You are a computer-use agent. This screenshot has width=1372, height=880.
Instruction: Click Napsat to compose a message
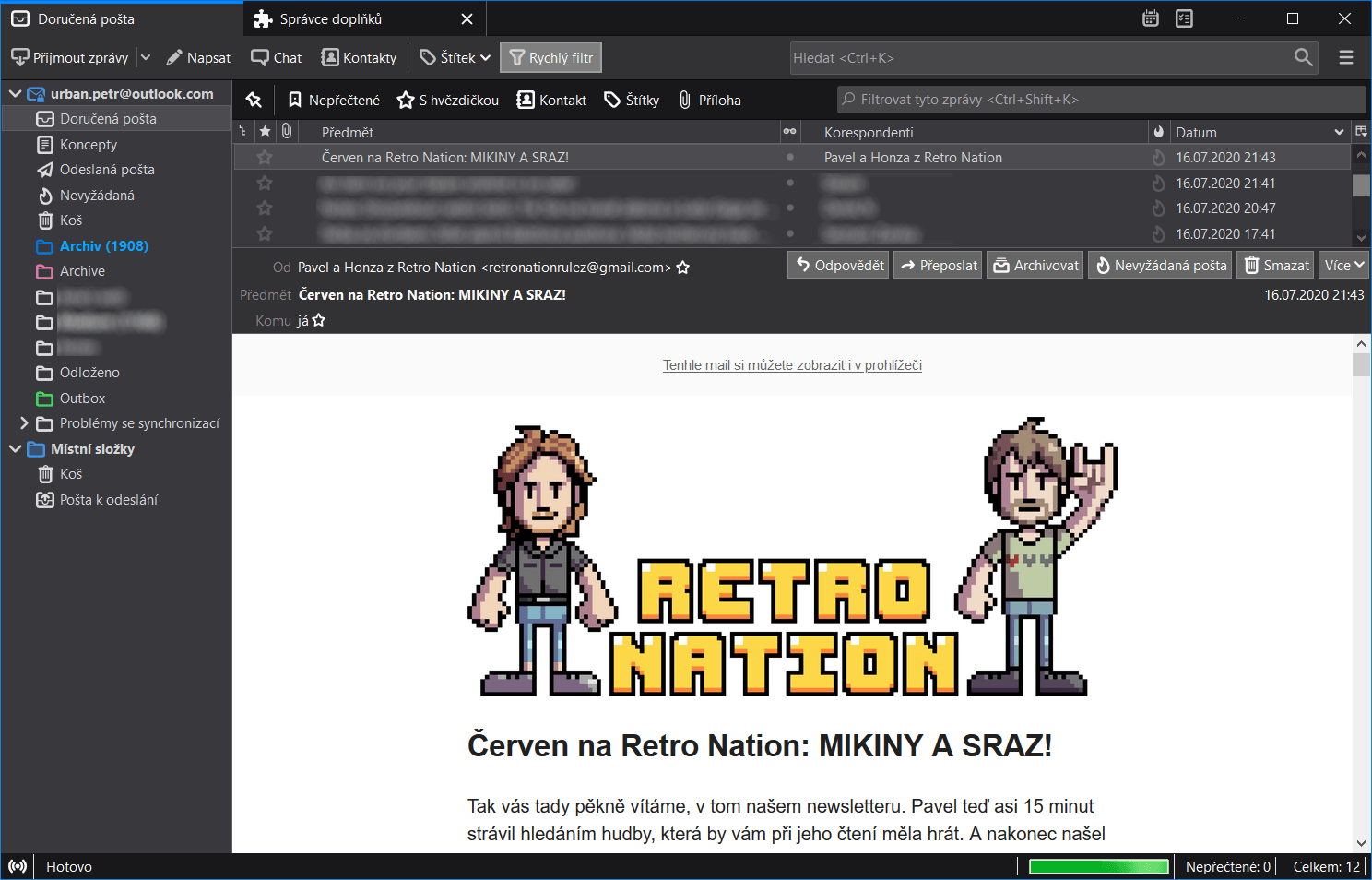(198, 57)
